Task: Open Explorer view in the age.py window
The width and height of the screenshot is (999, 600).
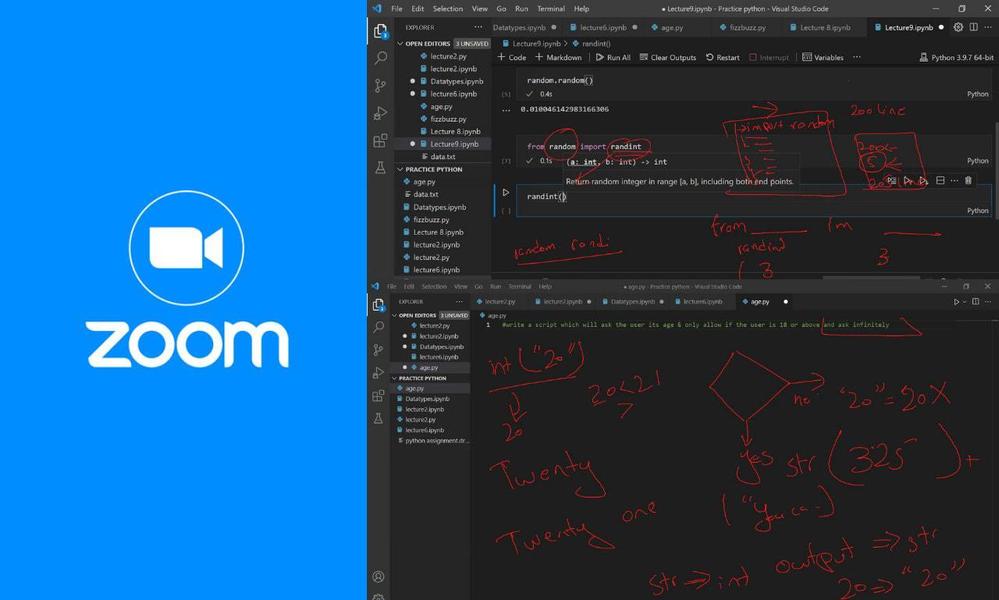Action: pyautogui.click(x=378, y=304)
